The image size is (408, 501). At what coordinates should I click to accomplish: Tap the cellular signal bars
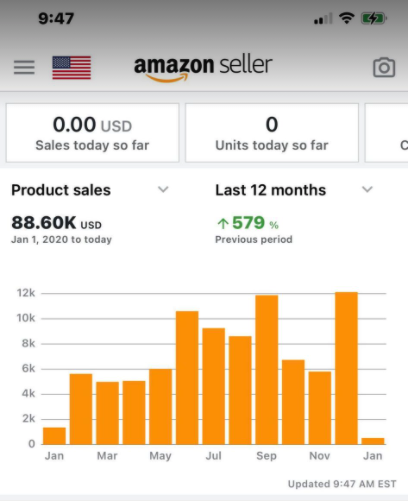pos(323,19)
